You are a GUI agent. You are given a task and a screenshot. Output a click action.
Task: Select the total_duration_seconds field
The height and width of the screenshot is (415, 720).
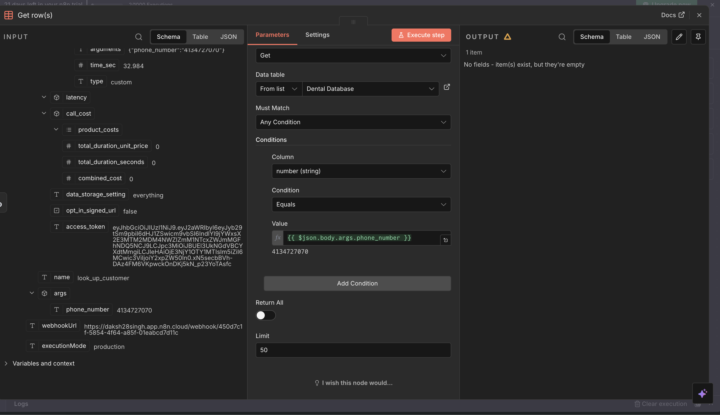111,162
